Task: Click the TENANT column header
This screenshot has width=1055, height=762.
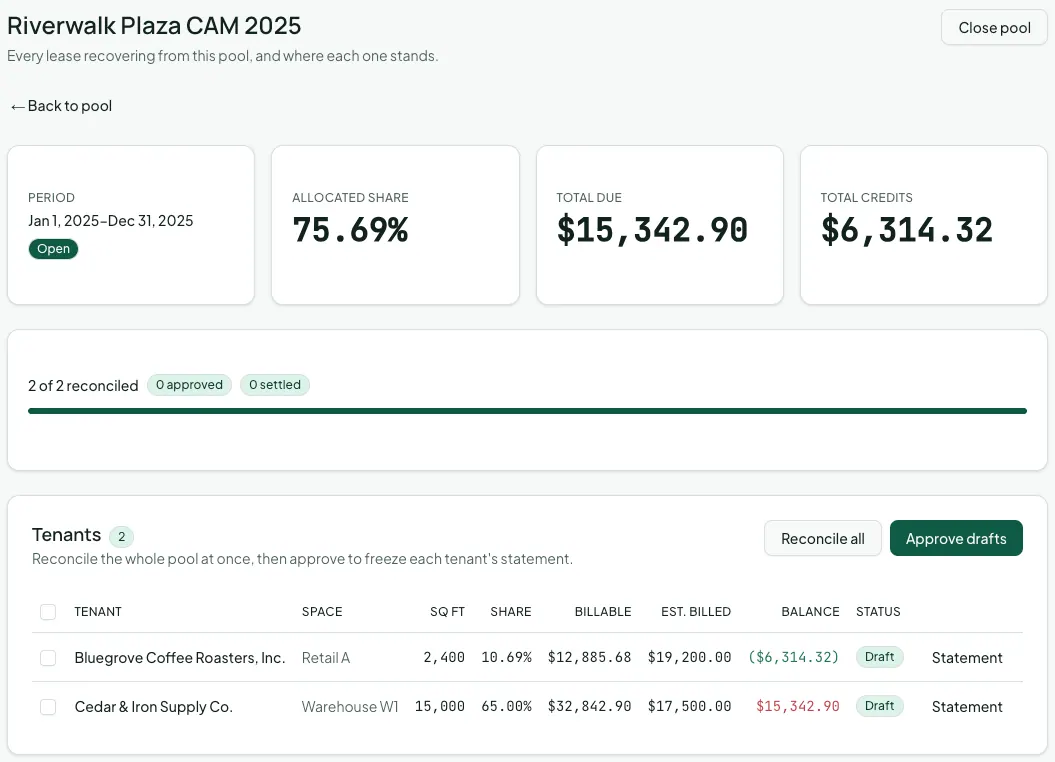Action: point(98,611)
